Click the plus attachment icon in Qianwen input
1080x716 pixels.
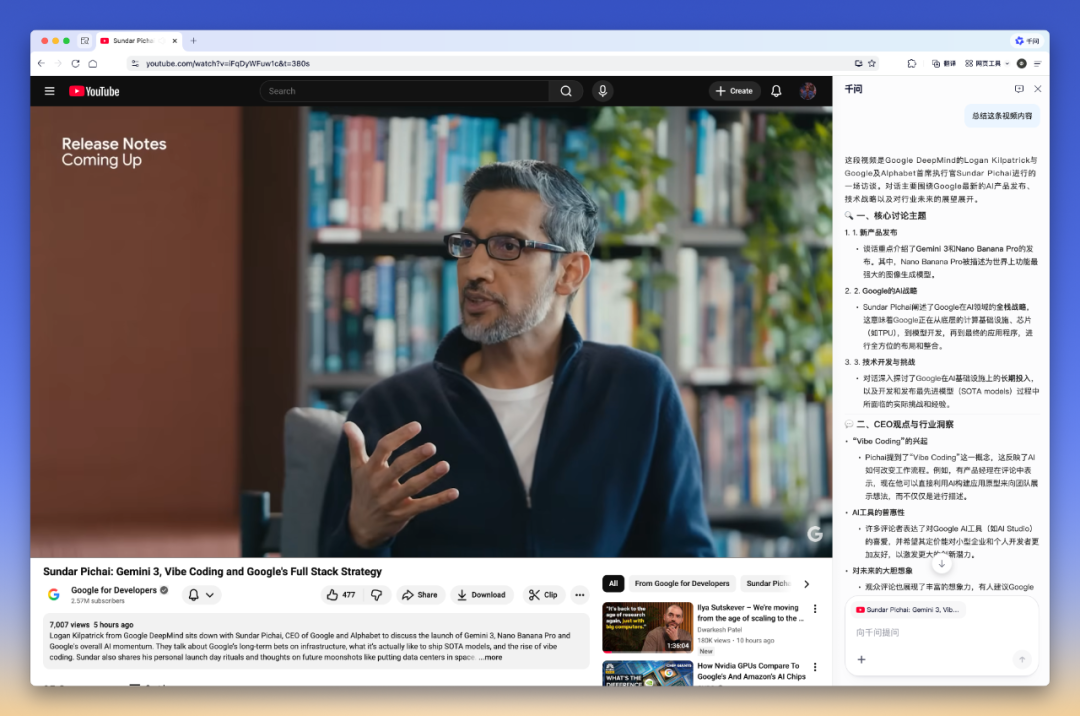[x=861, y=659]
